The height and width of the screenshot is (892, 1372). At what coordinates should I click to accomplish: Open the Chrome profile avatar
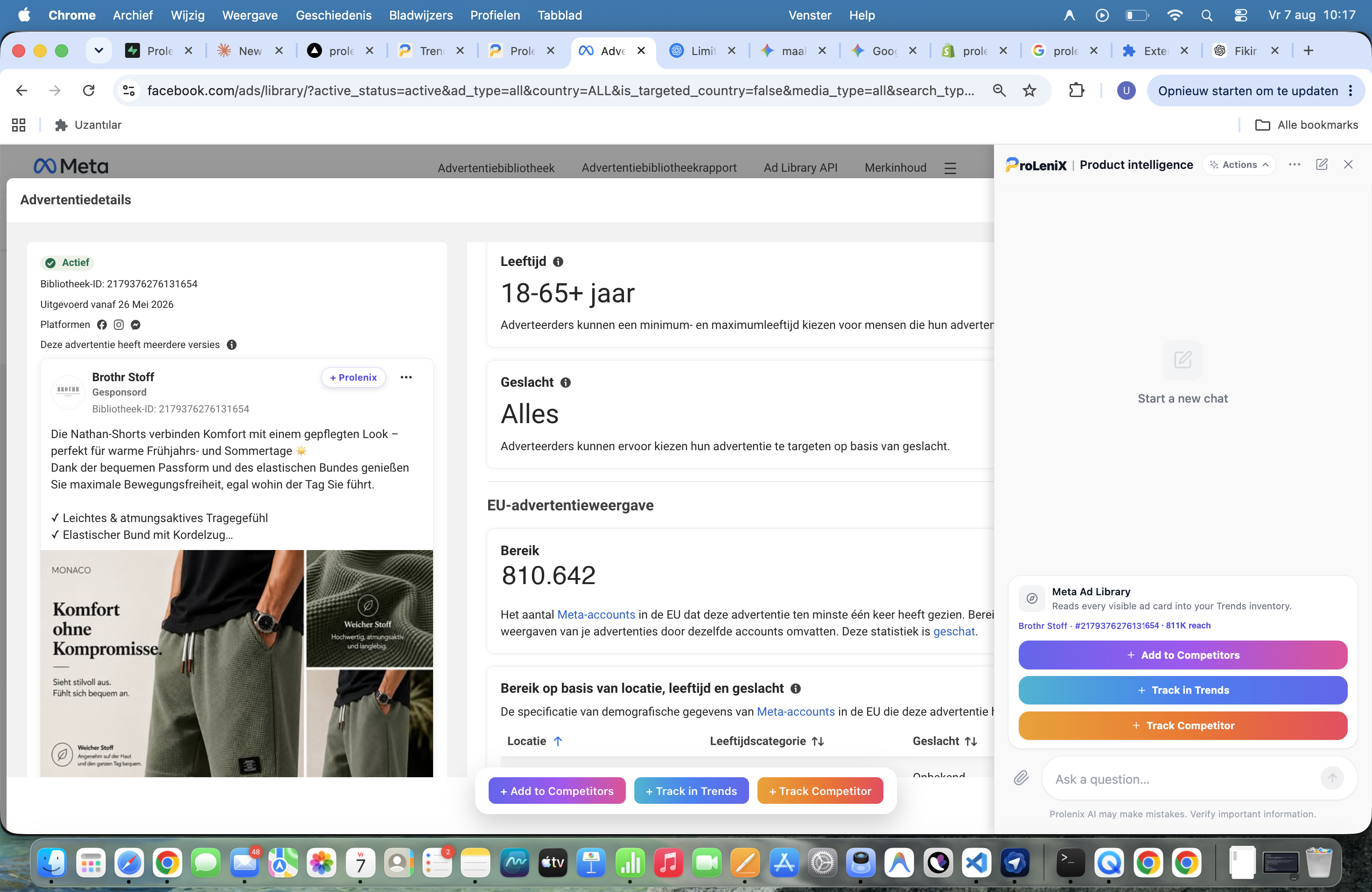point(1126,91)
